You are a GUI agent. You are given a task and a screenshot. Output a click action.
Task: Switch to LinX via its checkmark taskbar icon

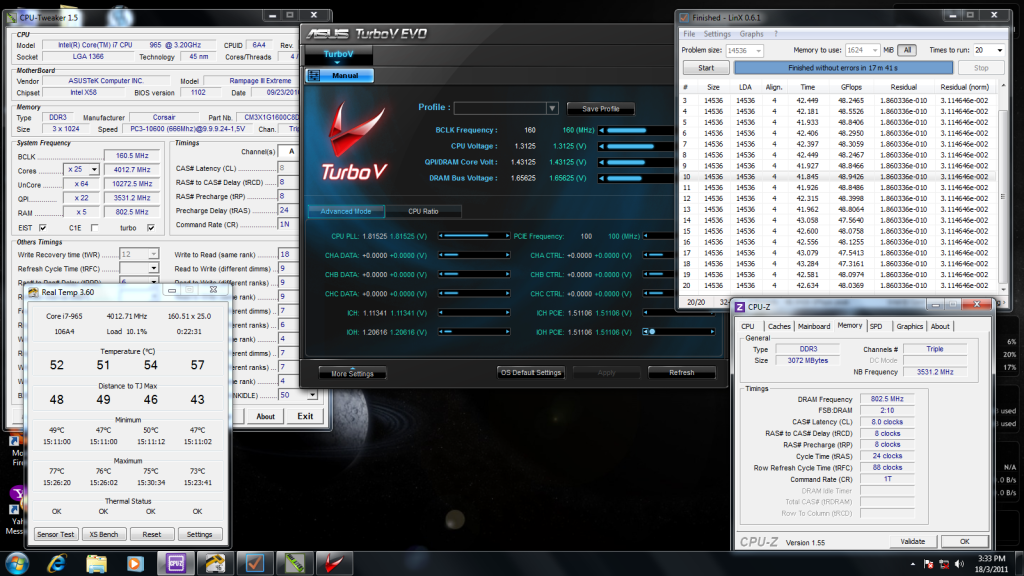tap(255, 563)
